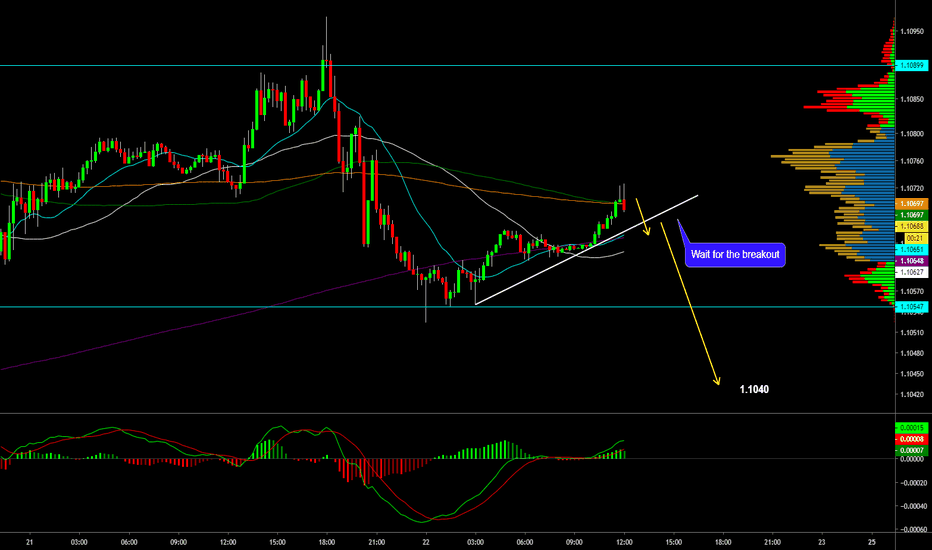The width and height of the screenshot is (932, 550).
Task: Select the long yellow arrow toward 1.1040
Action: click(690, 310)
